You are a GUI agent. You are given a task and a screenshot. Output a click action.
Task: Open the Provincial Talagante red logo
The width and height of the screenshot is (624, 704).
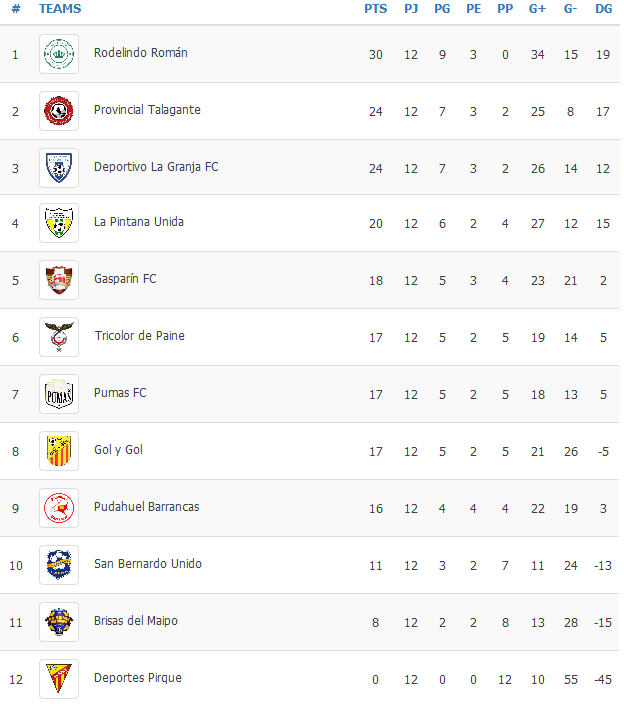click(59, 111)
